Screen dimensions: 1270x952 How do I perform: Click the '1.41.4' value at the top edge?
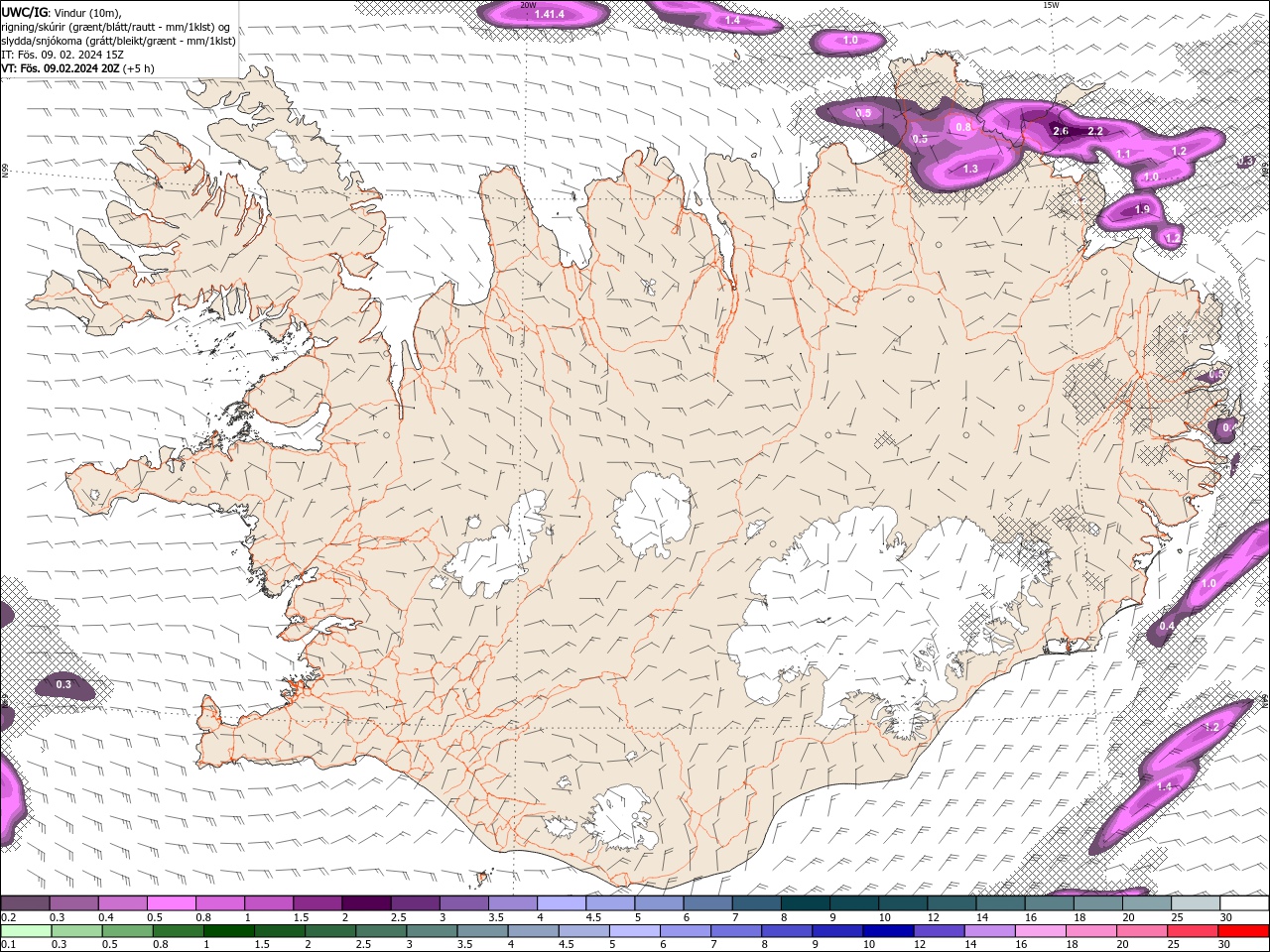point(549,14)
